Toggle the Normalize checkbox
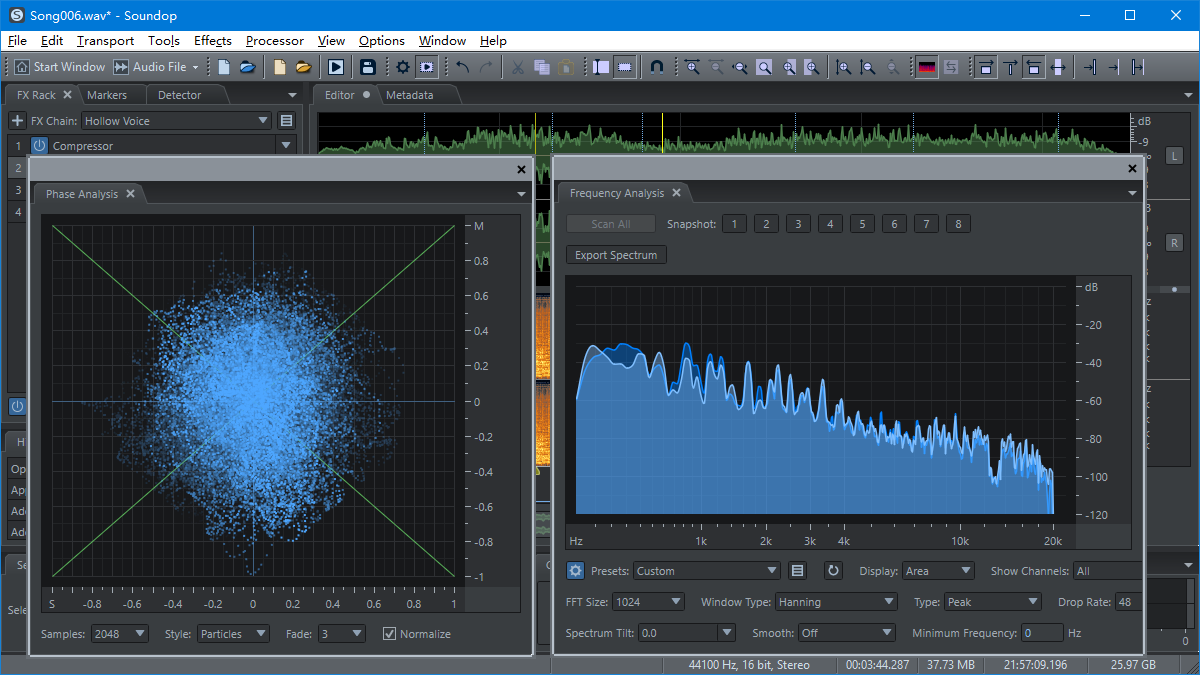Screen dimensions: 1200x675 click(390, 634)
